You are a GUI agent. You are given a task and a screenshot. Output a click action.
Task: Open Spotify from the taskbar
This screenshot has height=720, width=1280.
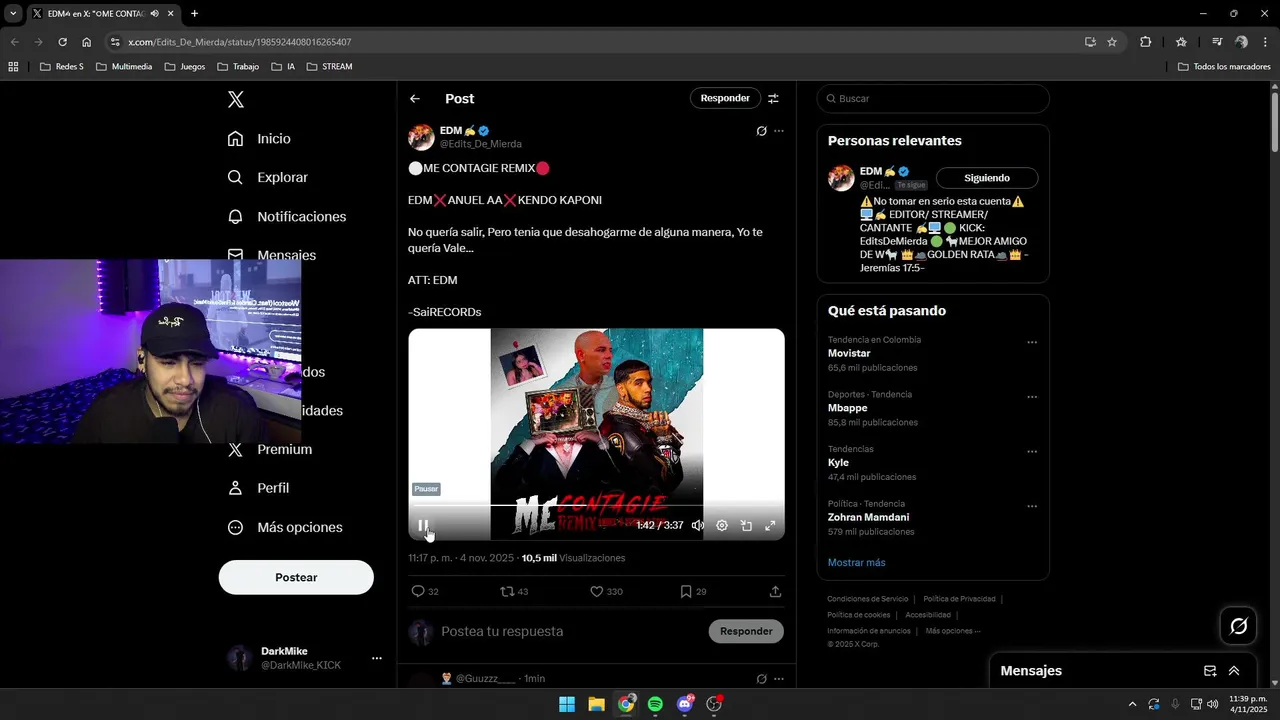[655, 704]
